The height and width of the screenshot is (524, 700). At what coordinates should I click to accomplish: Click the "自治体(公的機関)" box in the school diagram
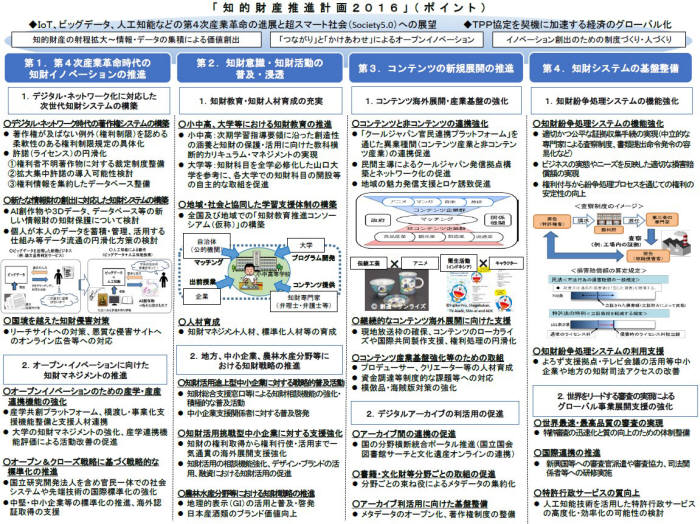point(206,245)
